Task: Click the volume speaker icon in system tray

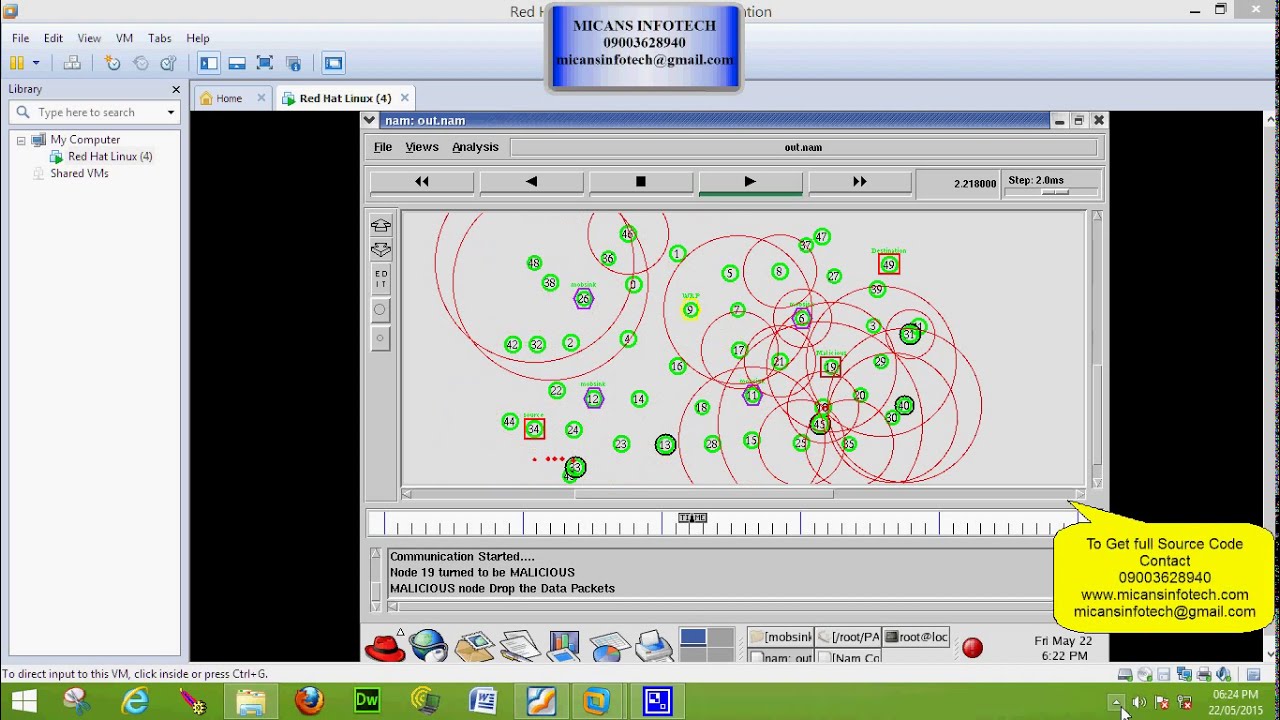Action: (1139, 702)
